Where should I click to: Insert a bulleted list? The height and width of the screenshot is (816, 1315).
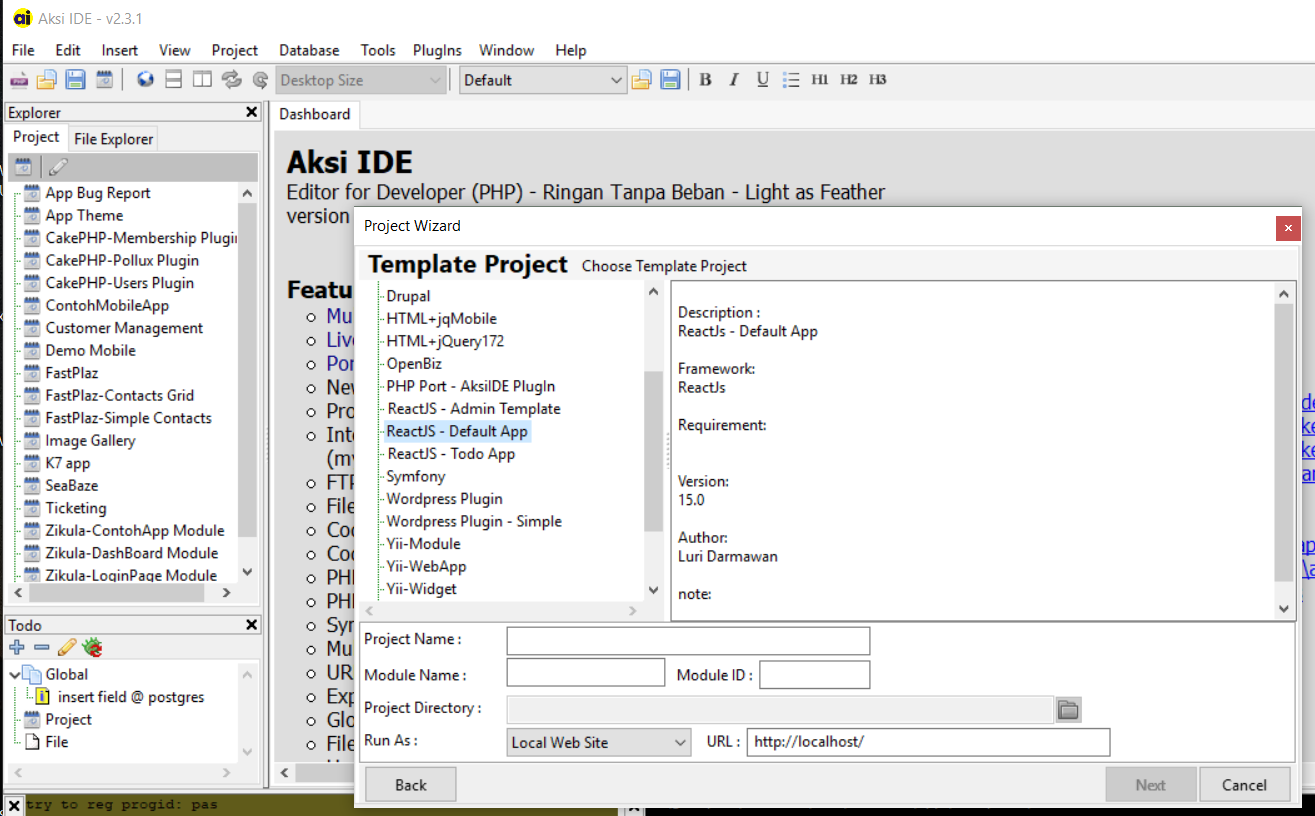click(791, 80)
